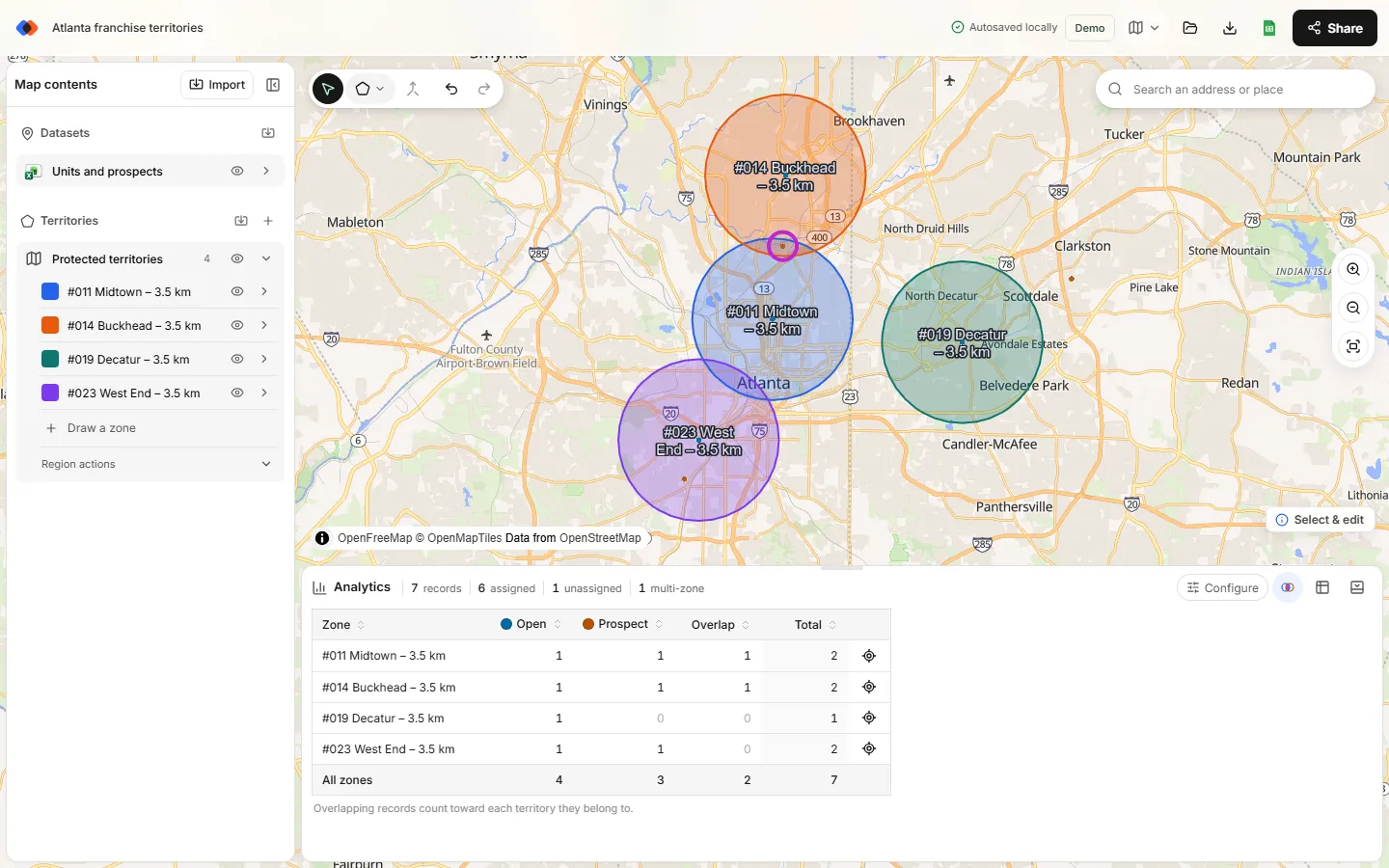The image size is (1389, 868).
Task: Hide the #014 Buckhead territory
Action: point(236,325)
